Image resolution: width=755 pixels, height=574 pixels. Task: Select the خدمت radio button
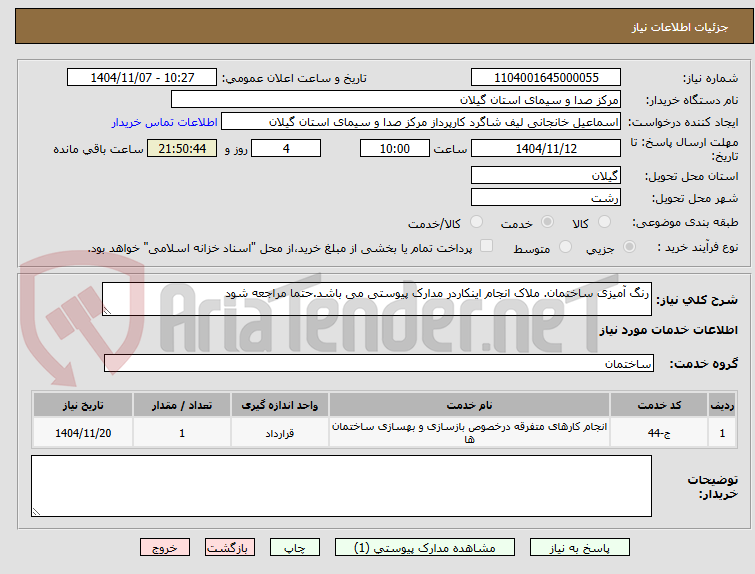[x=547, y=222]
